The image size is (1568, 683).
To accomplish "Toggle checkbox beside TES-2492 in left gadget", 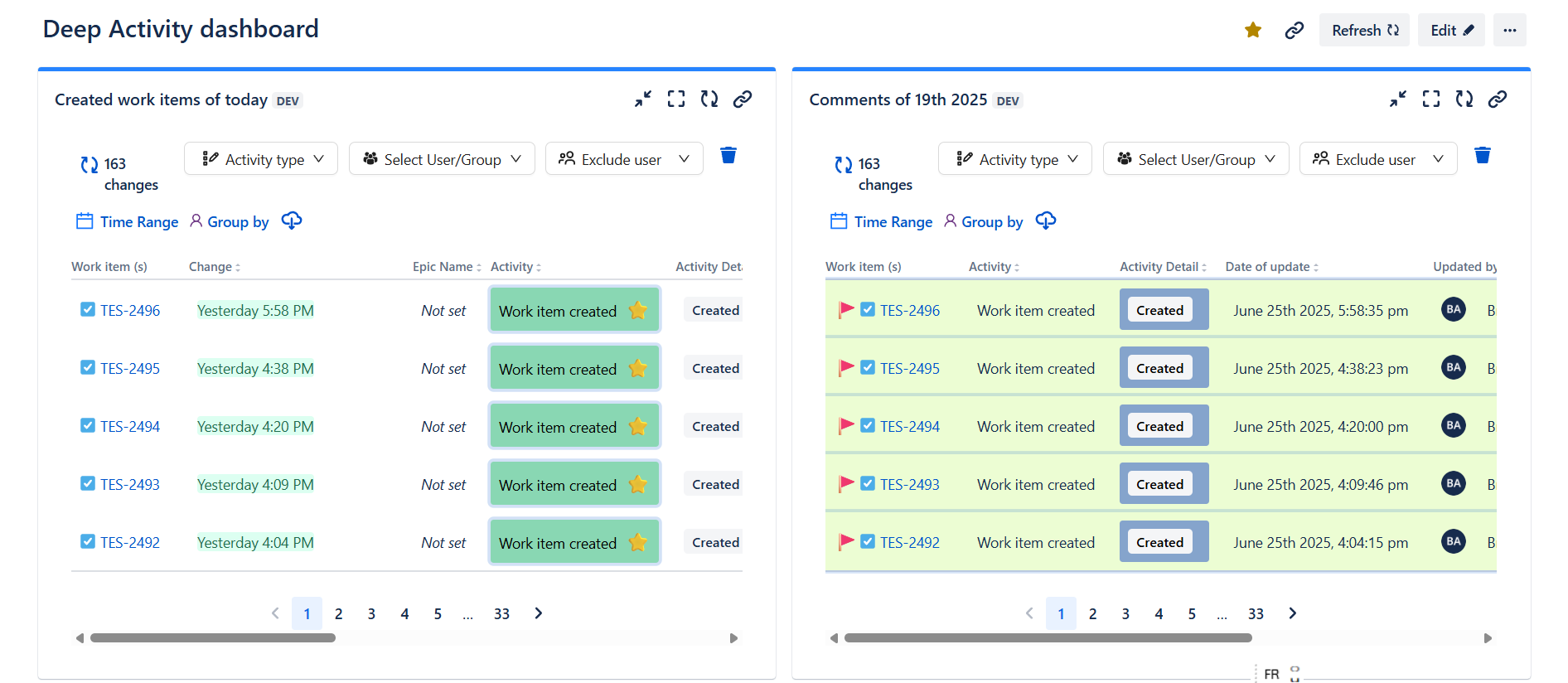I will click(88, 542).
